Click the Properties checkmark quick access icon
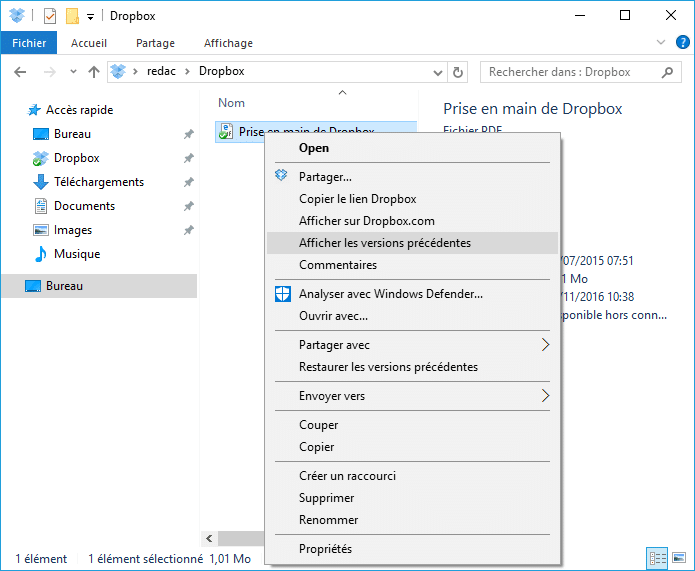The image size is (695, 571). pyautogui.click(x=50, y=16)
